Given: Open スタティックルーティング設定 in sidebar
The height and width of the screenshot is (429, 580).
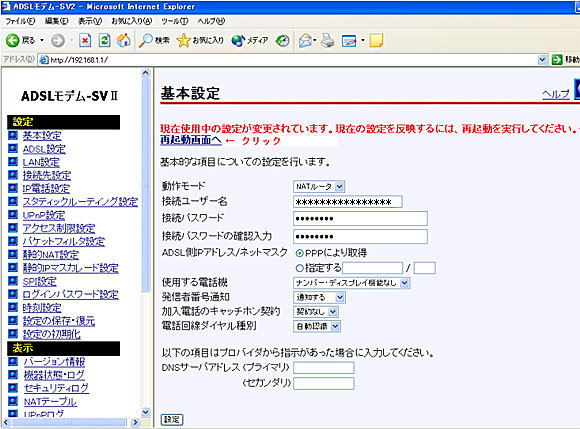Looking at the screenshot, I should point(80,202).
